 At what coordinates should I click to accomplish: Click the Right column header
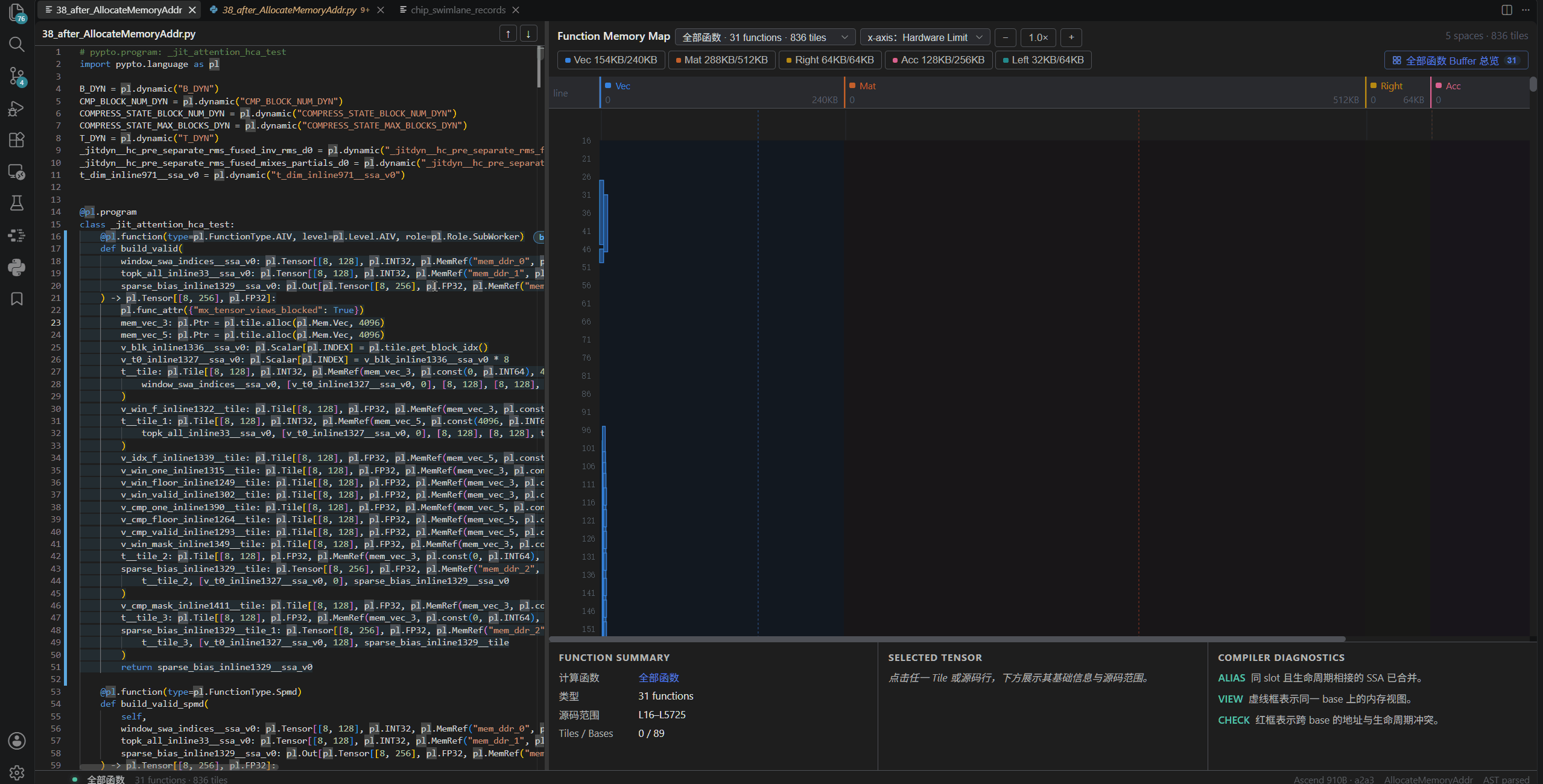tap(1398, 93)
